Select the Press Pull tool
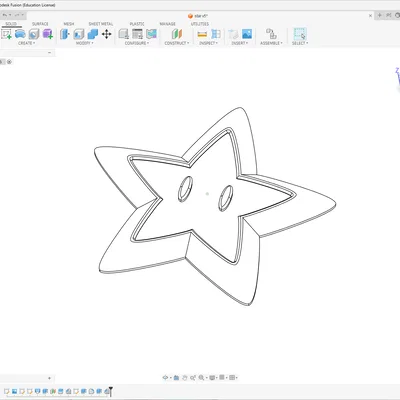The height and width of the screenshot is (400, 400). coord(64,34)
